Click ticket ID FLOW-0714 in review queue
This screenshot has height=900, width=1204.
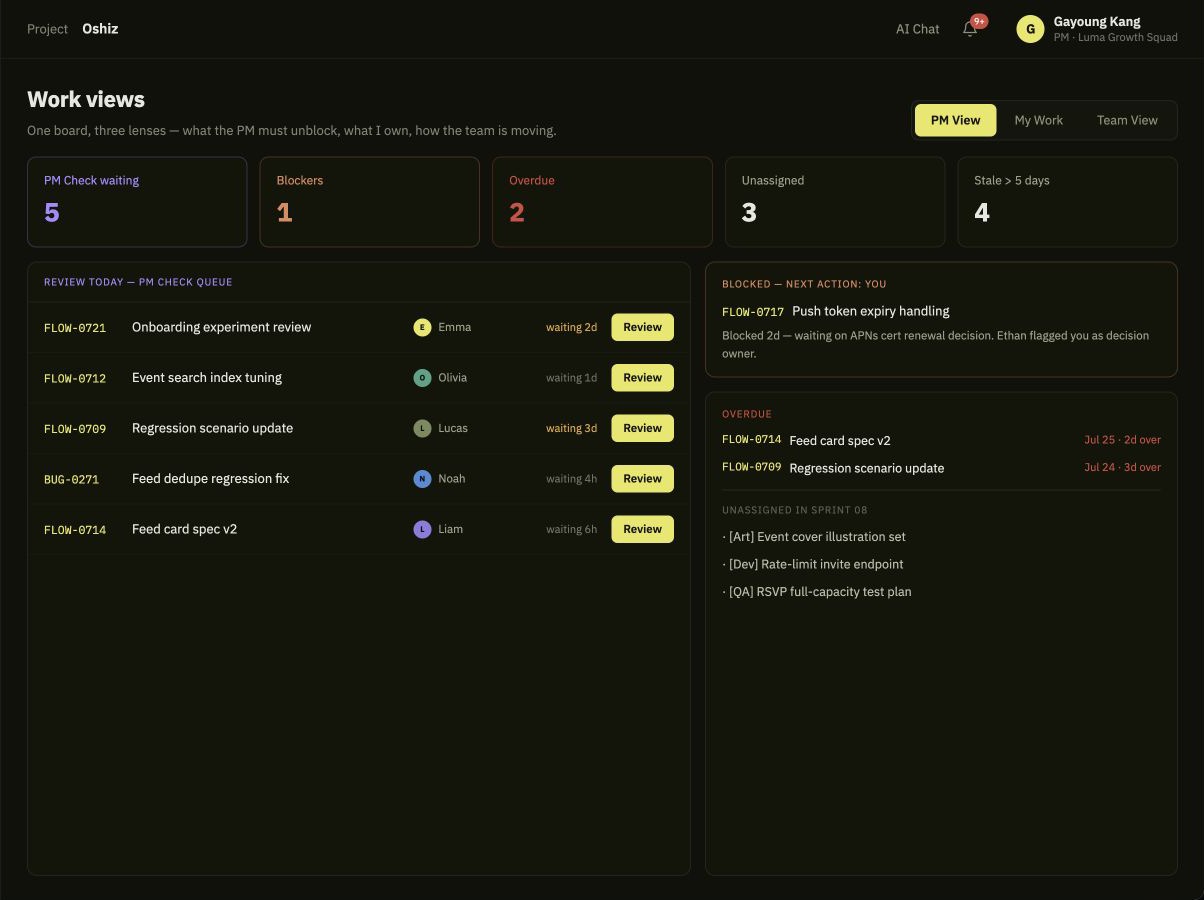click(75, 530)
